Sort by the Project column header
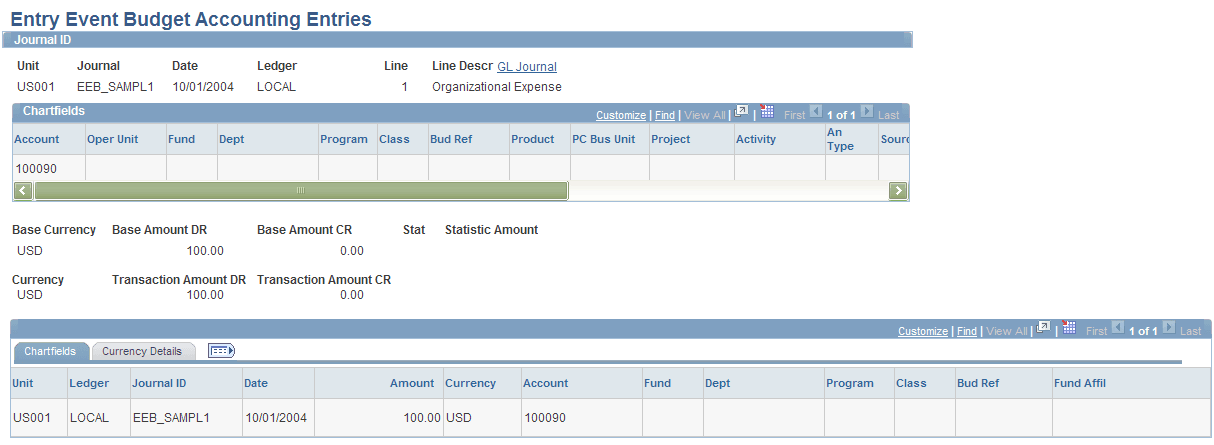1214x445 pixels. click(671, 139)
